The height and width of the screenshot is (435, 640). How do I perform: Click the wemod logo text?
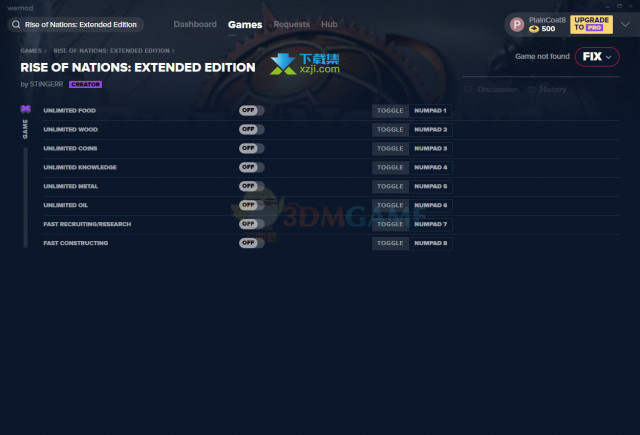point(20,8)
